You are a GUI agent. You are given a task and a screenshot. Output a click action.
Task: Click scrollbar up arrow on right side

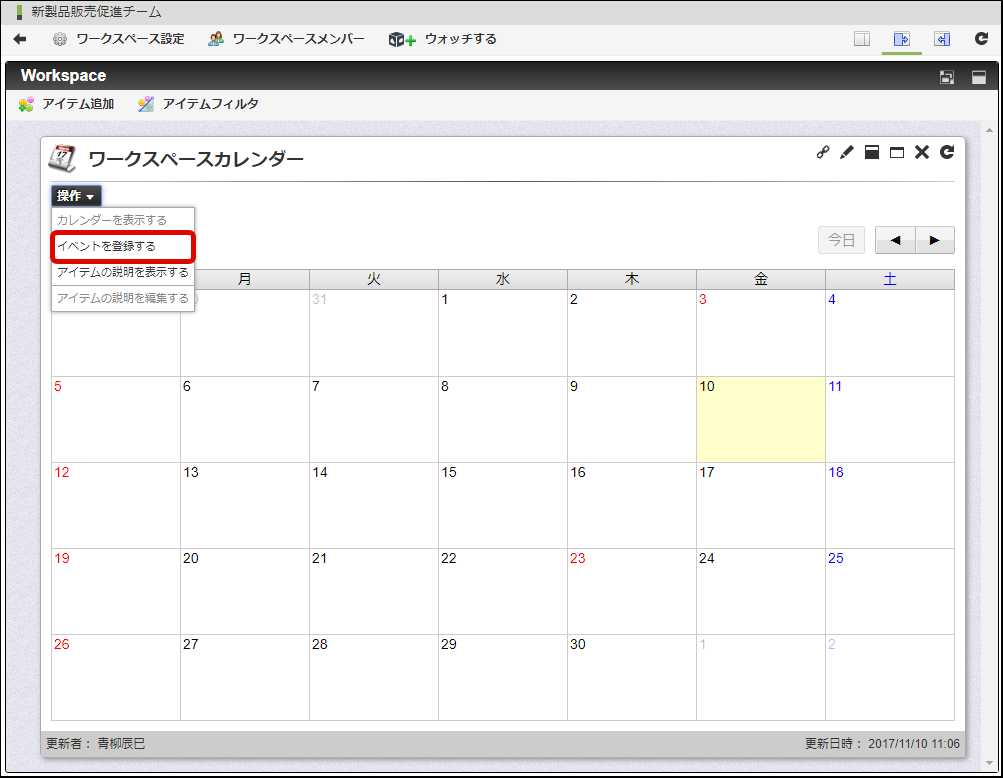click(990, 131)
